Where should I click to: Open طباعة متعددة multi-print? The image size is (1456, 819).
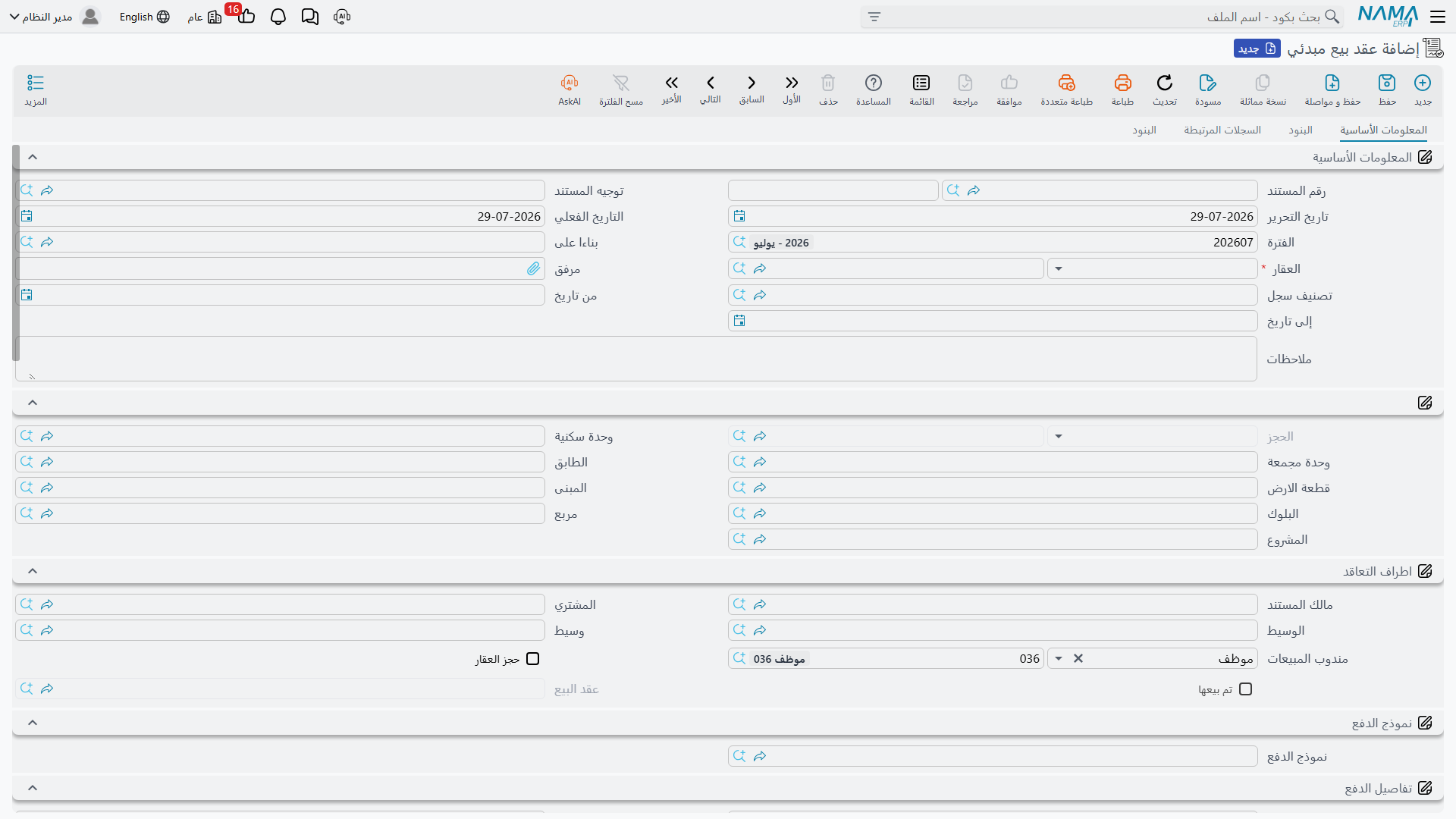1066,89
